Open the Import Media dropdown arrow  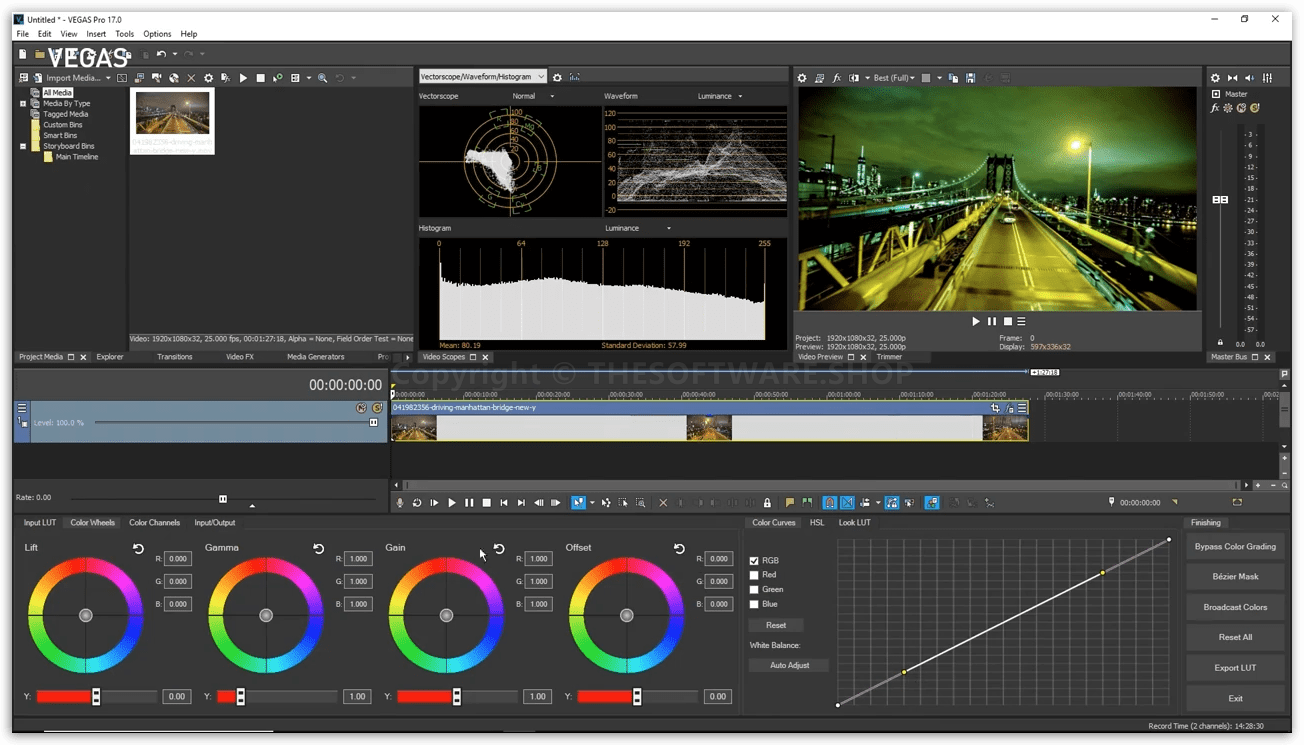108,78
